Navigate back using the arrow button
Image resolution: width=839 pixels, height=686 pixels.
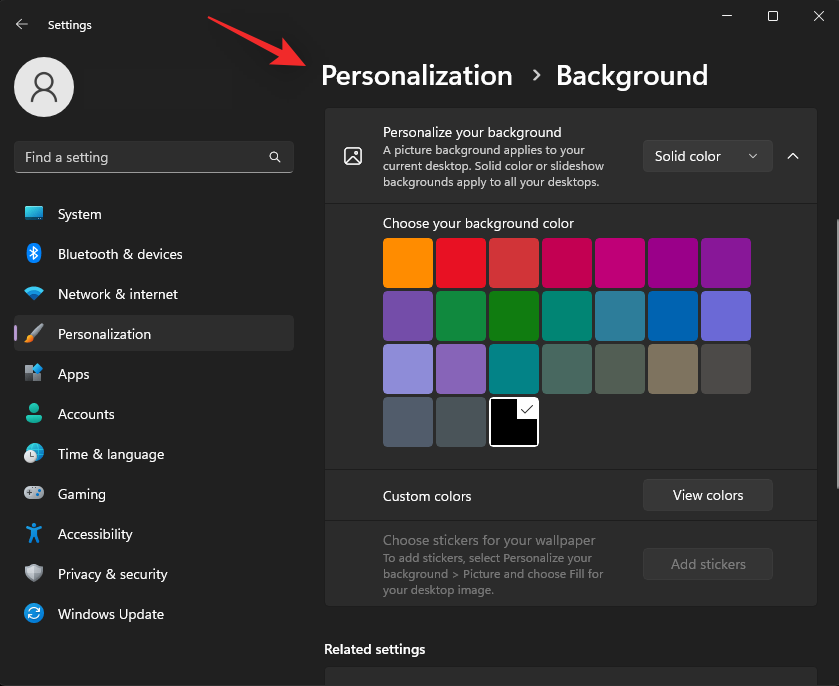[21, 24]
